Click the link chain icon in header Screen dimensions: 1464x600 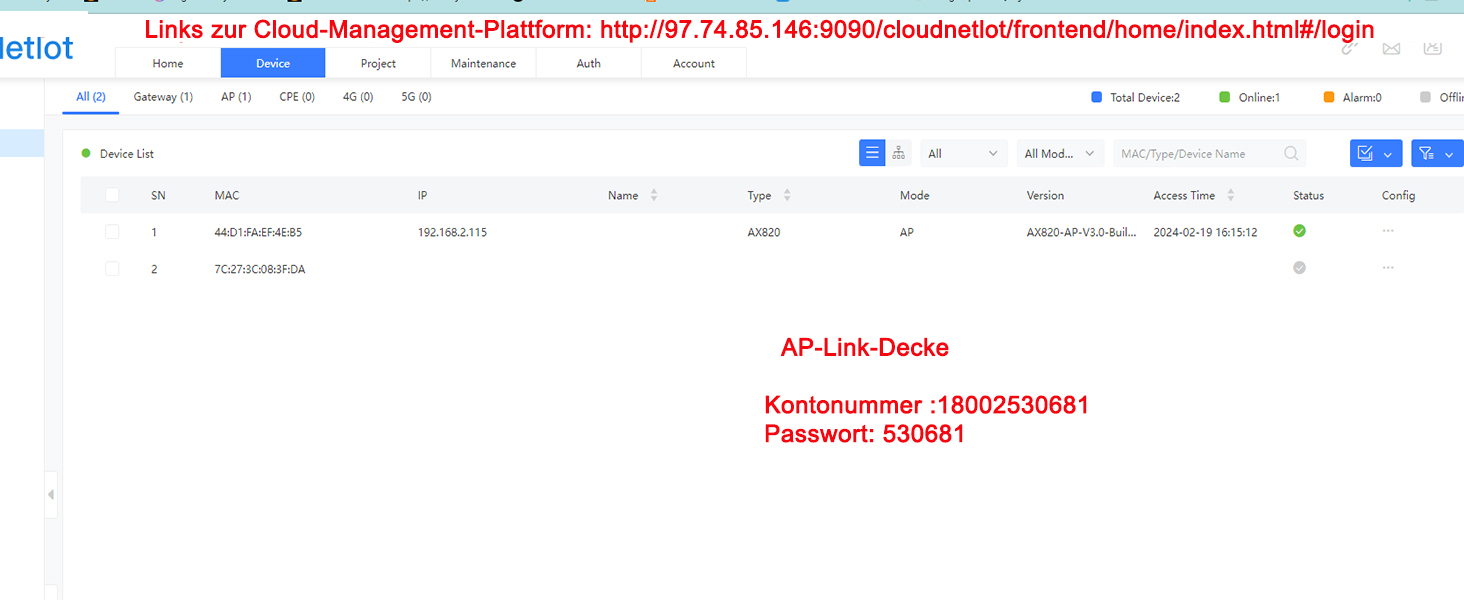point(1349,47)
